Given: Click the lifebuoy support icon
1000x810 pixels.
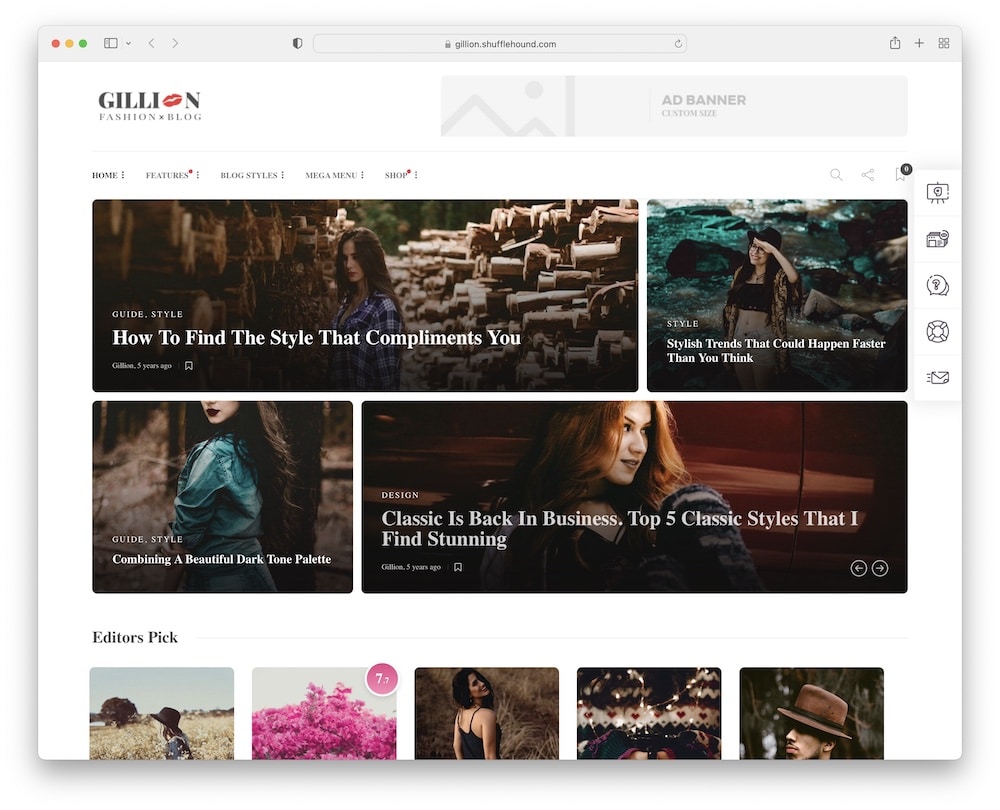Looking at the screenshot, I should tap(938, 332).
